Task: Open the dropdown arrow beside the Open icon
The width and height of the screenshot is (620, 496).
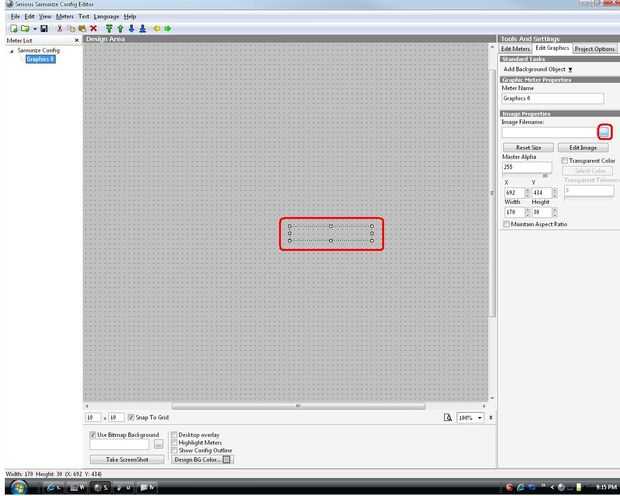Action: coord(34,29)
